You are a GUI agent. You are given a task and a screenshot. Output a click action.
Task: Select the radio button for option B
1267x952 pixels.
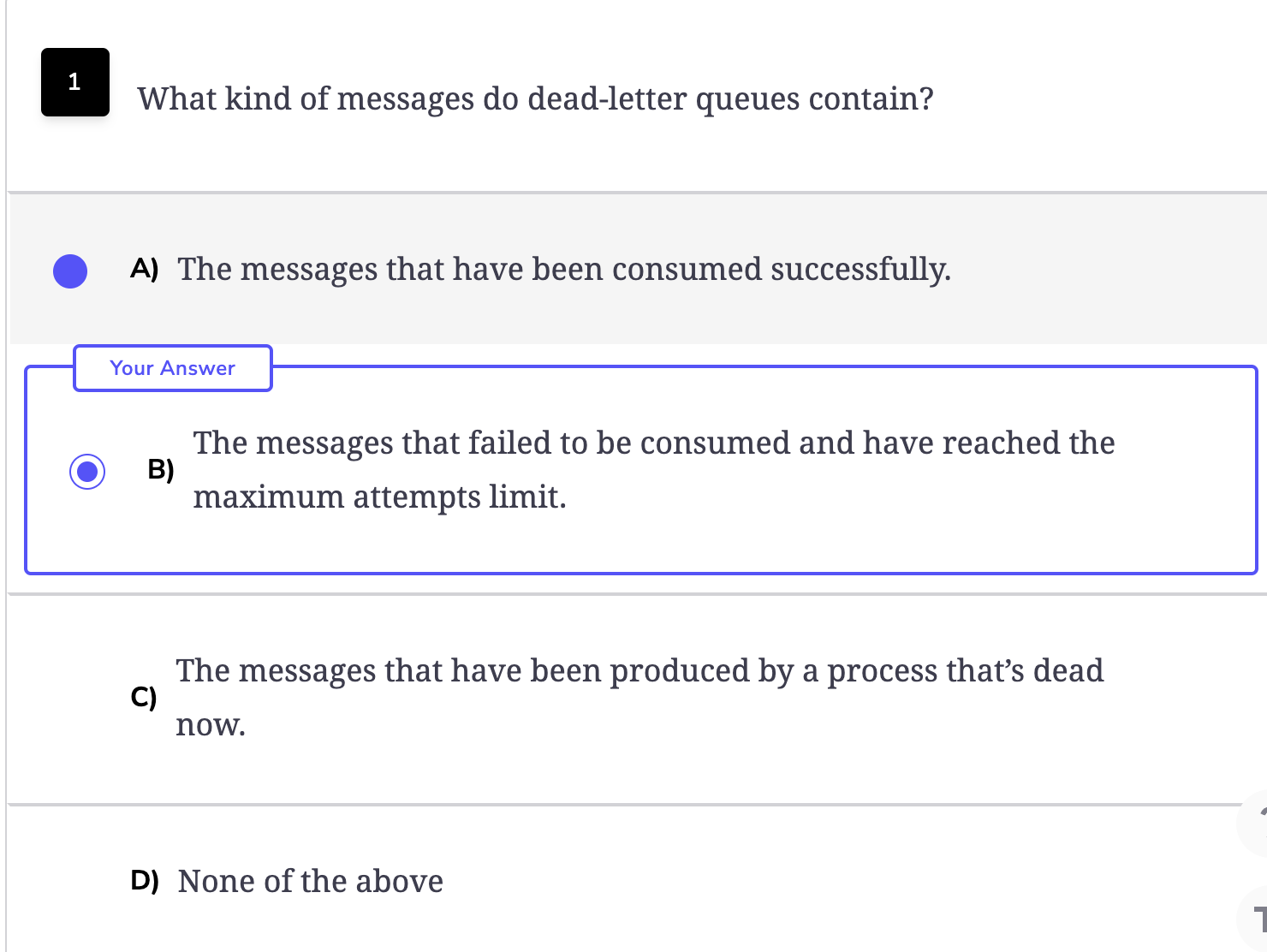[87, 471]
